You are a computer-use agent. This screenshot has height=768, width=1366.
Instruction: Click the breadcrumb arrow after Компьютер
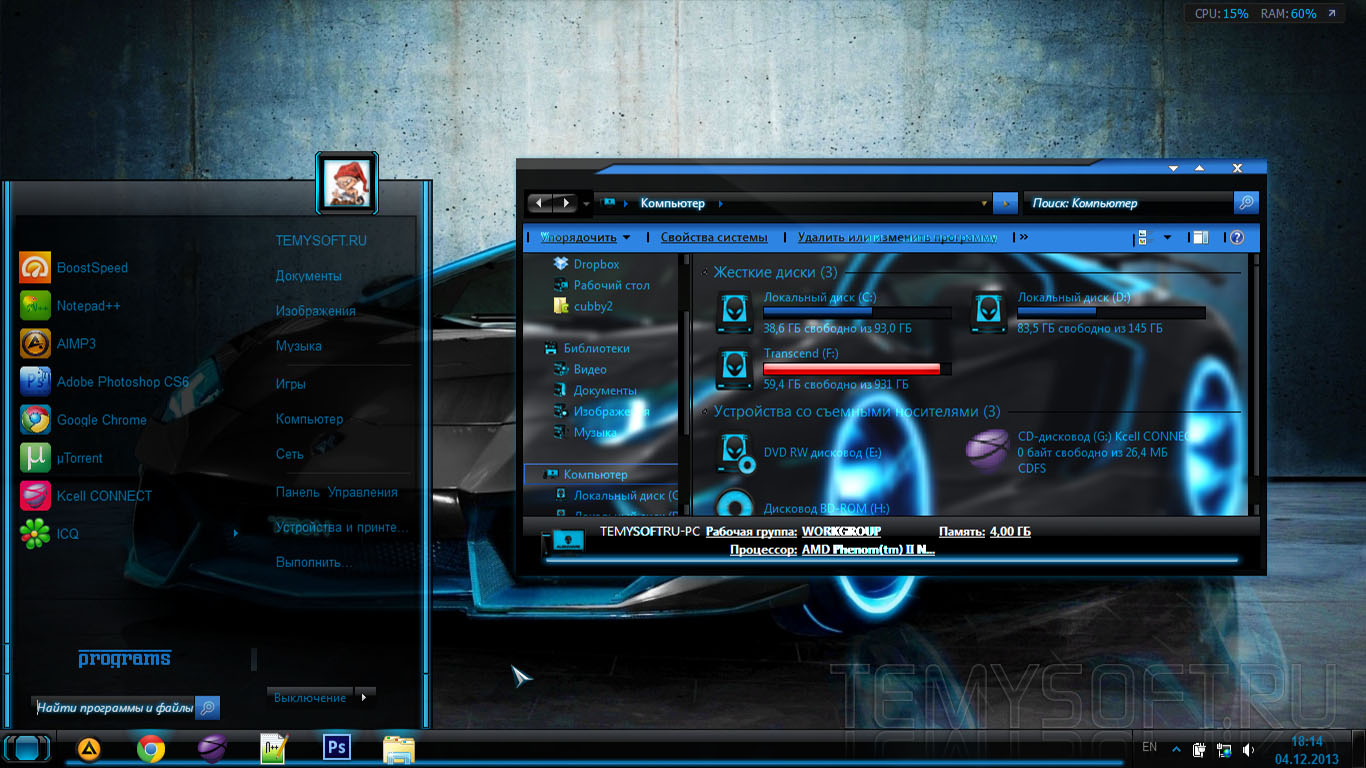click(720, 204)
